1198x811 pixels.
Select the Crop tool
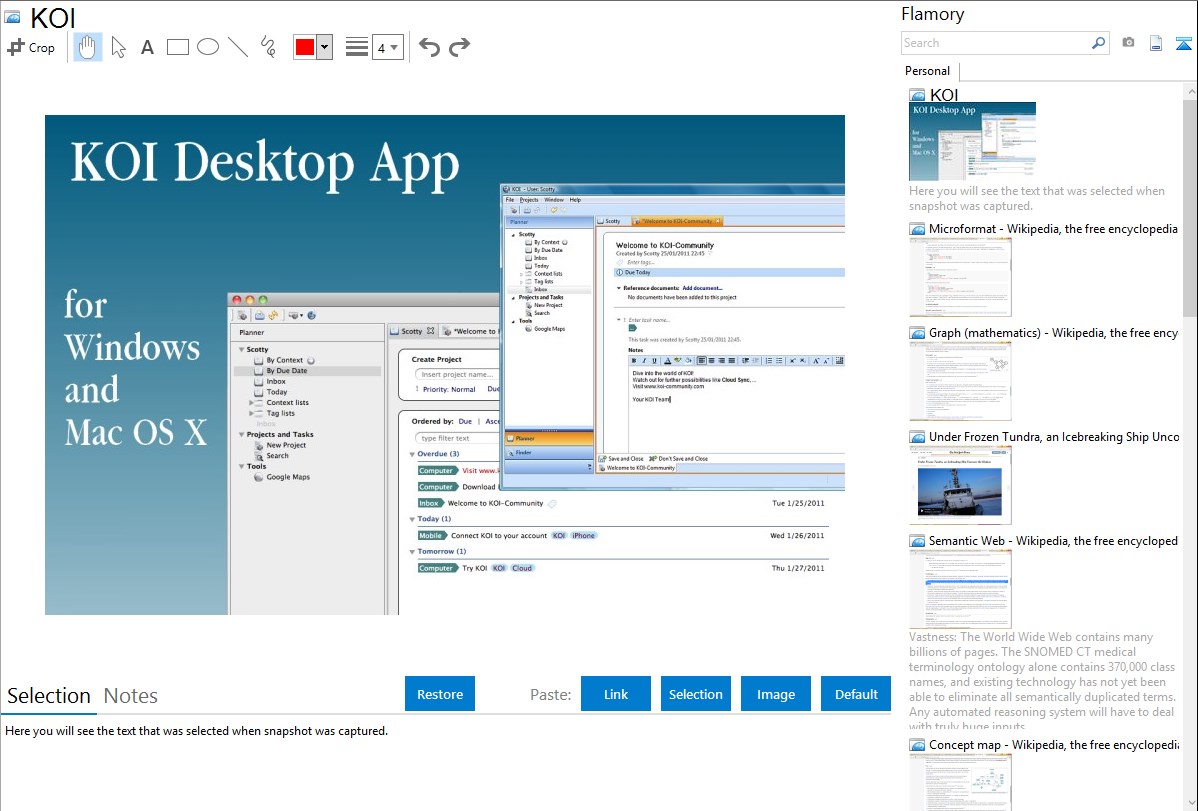coord(31,47)
